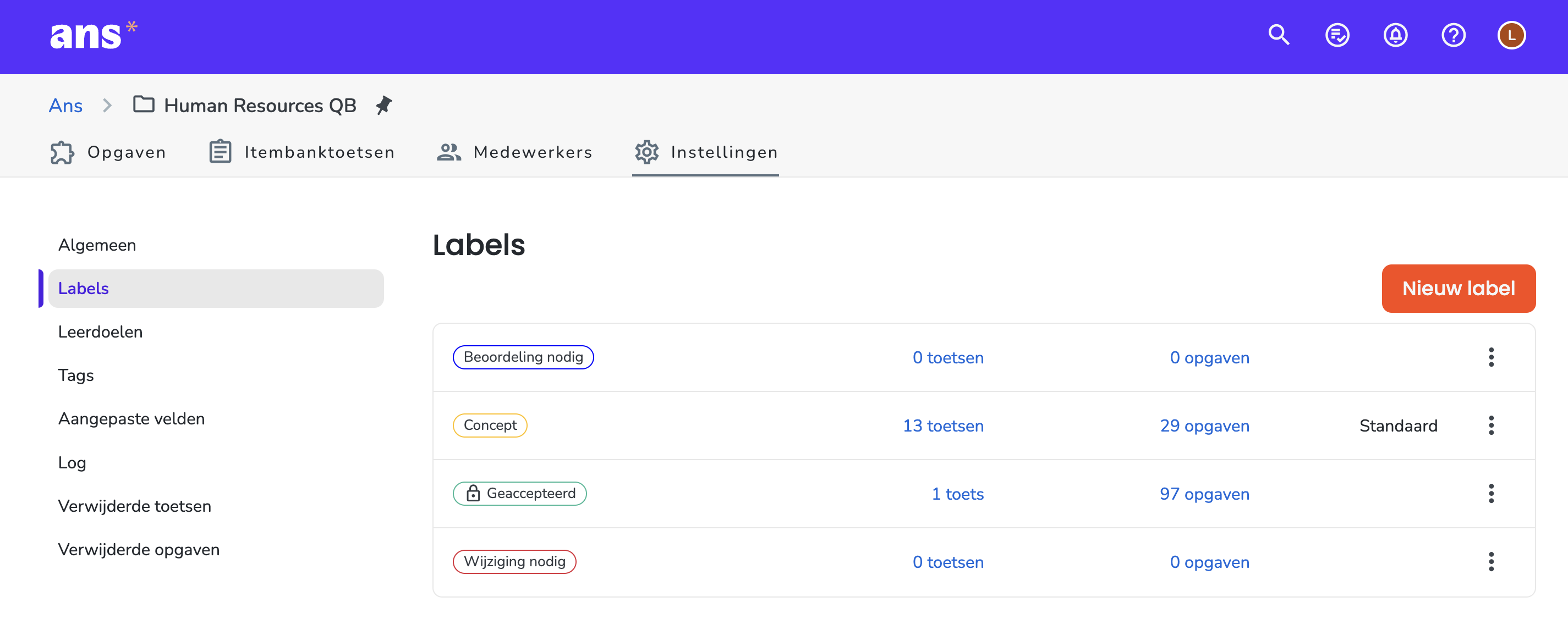Image resolution: width=1568 pixels, height=619 pixels.
Task: Open 0 opgaven link for Wijziging nodig
Action: click(x=1209, y=562)
